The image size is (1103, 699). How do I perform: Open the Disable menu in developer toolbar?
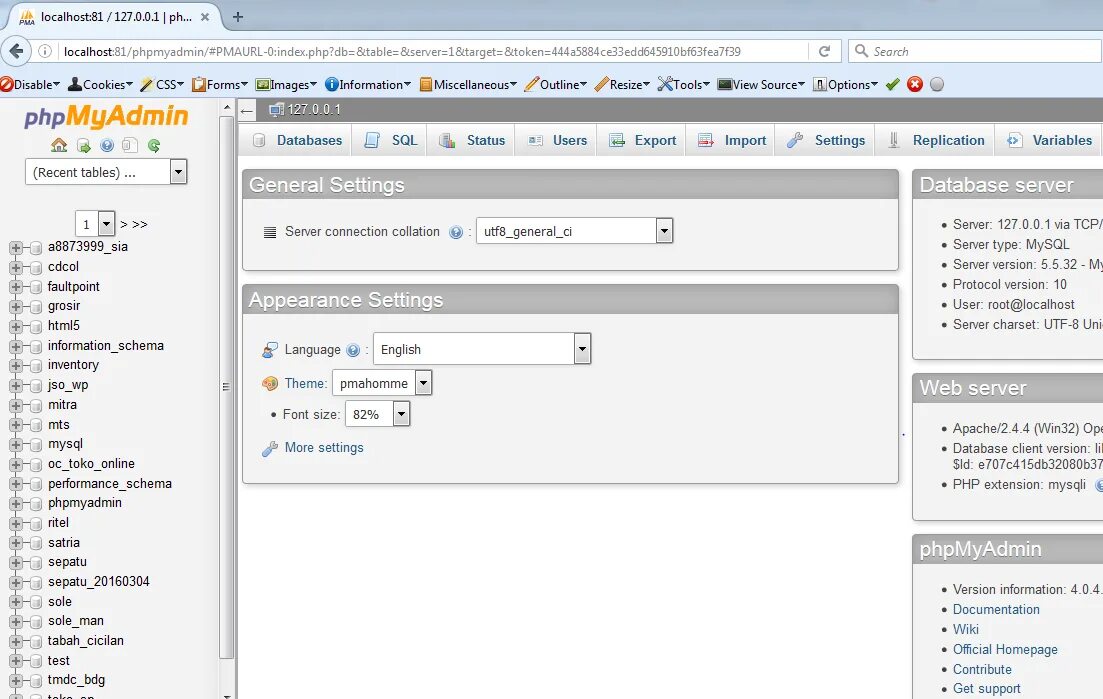click(30, 84)
